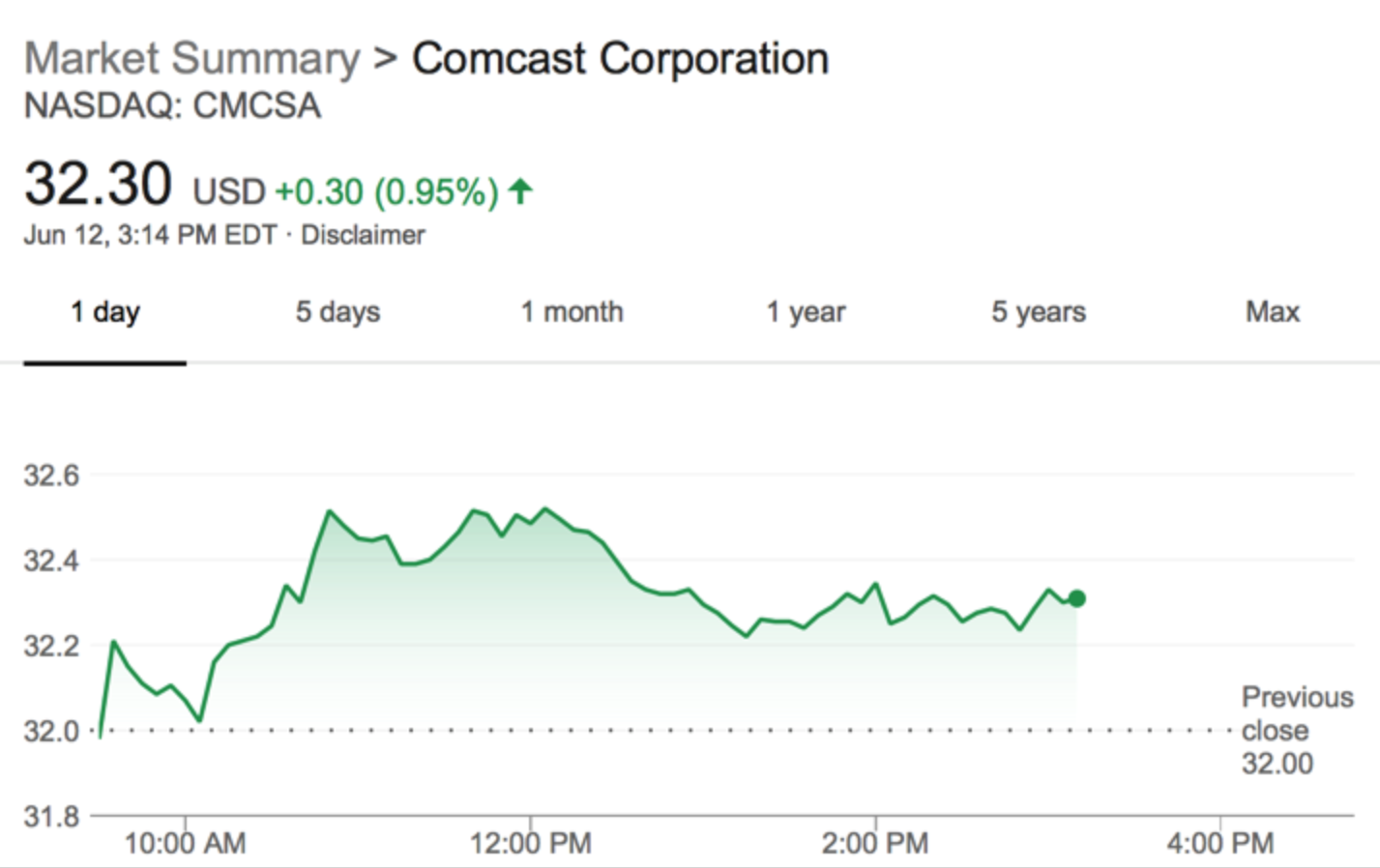Click the Comcast Corporation title

coord(620,59)
